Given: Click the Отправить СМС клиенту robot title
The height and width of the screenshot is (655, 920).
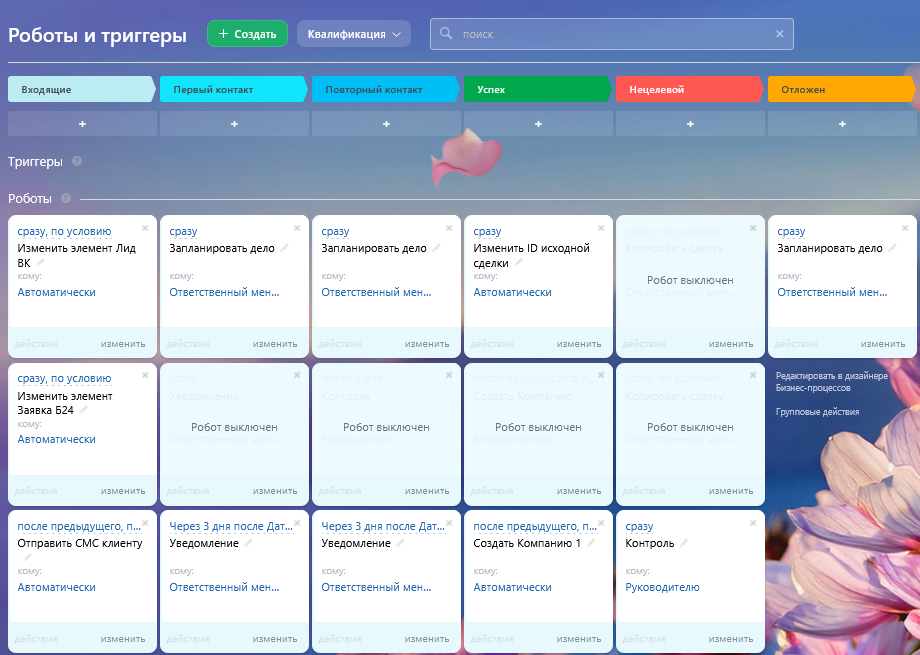Looking at the screenshot, I should 80,543.
